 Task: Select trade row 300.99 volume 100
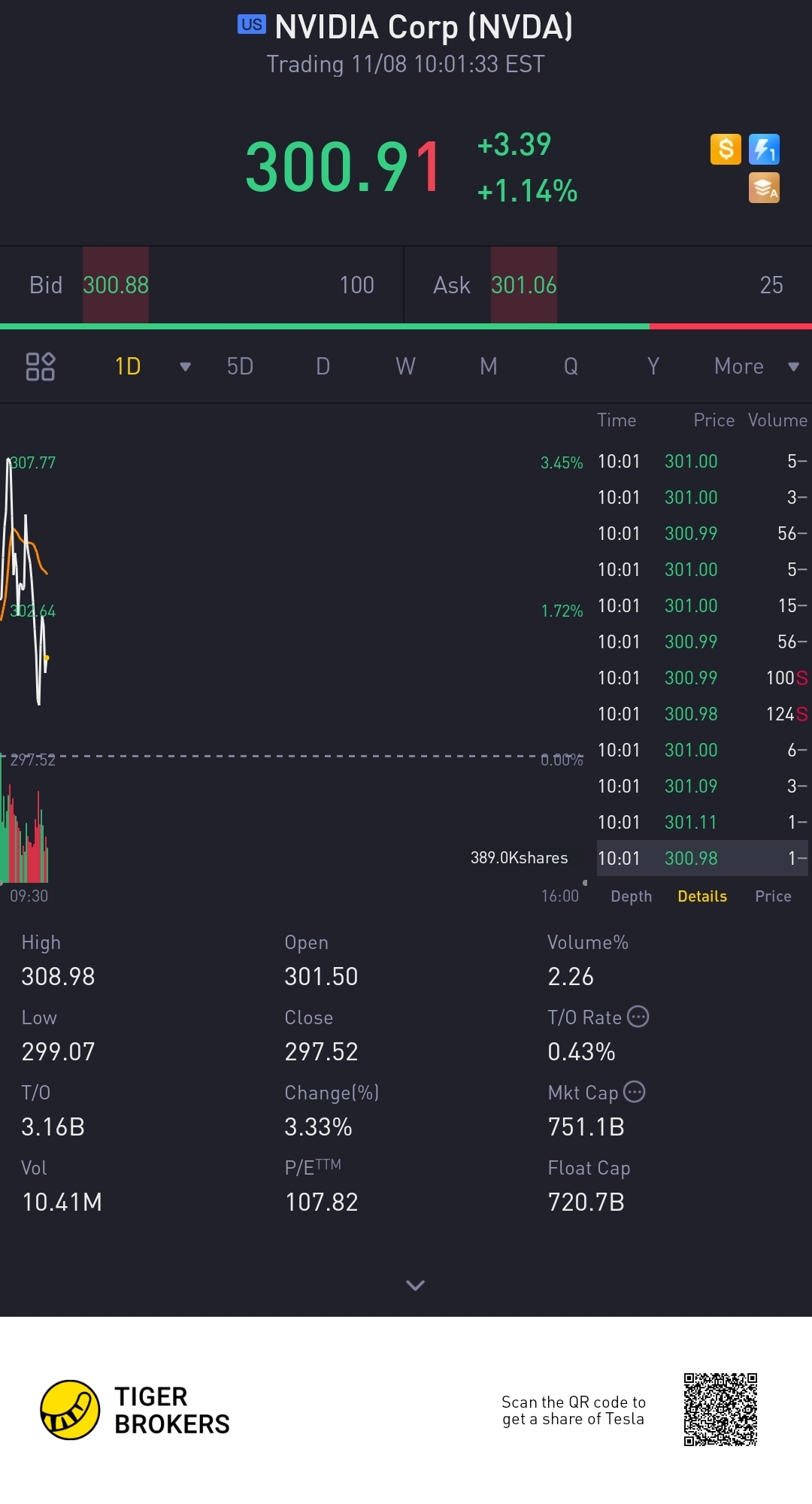tap(703, 678)
